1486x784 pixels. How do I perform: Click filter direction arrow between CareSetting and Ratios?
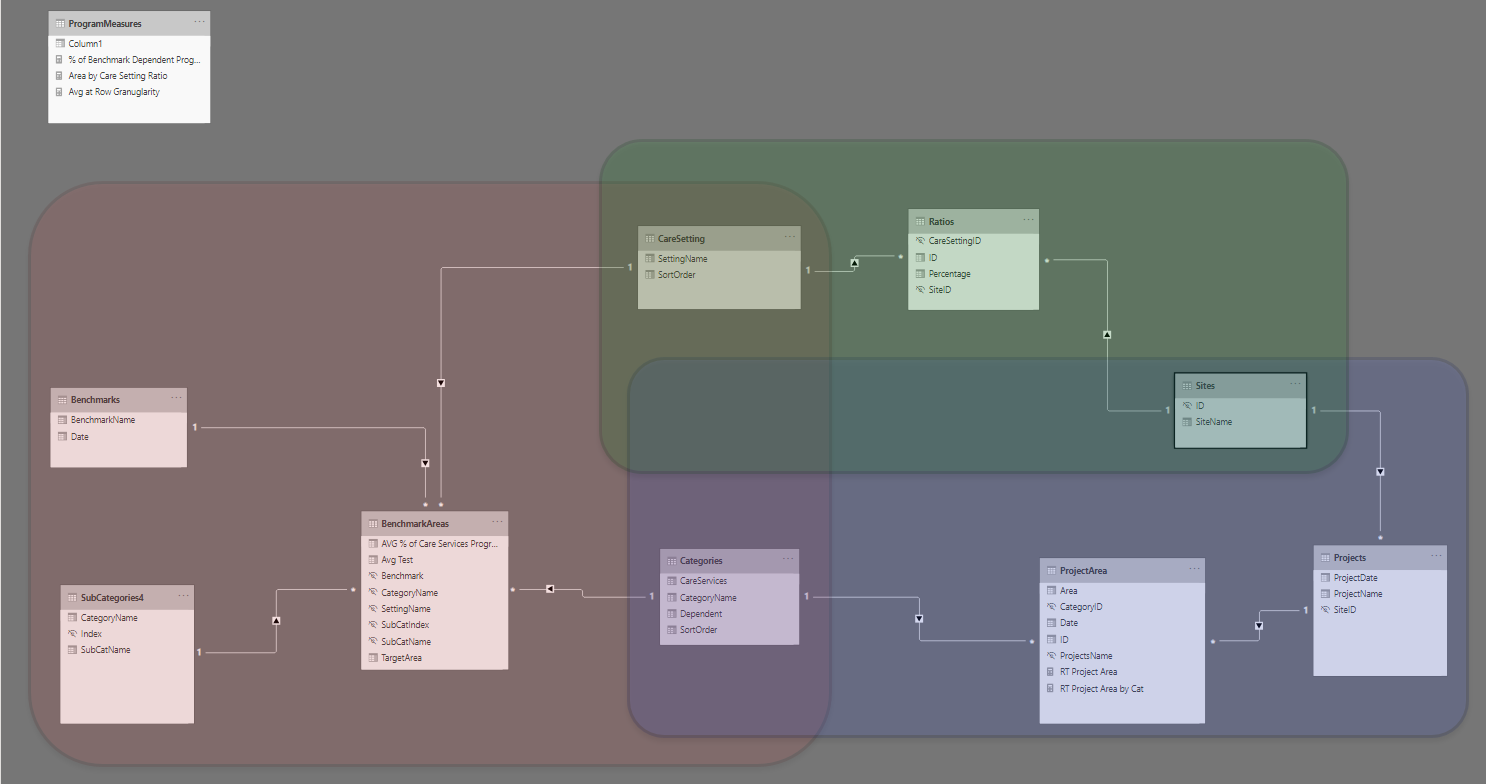[854, 263]
